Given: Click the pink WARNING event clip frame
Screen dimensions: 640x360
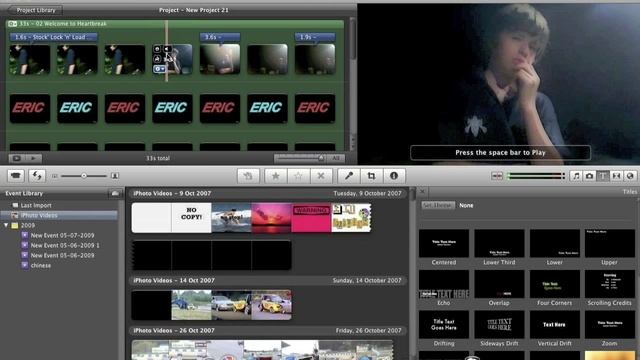Looking at the screenshot, I should [x=311, y=218].
